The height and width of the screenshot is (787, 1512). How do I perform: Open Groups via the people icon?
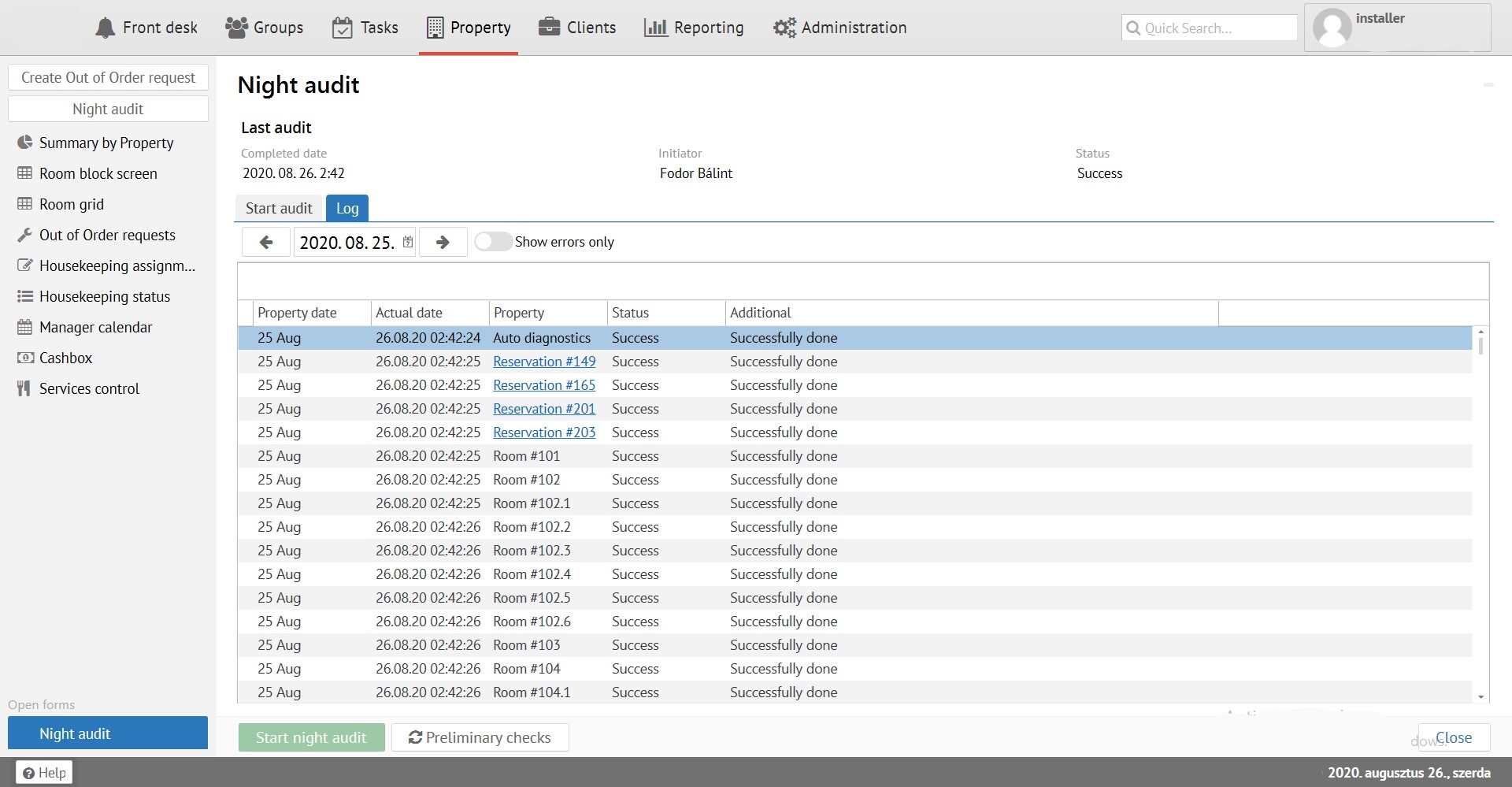(236, 28)
